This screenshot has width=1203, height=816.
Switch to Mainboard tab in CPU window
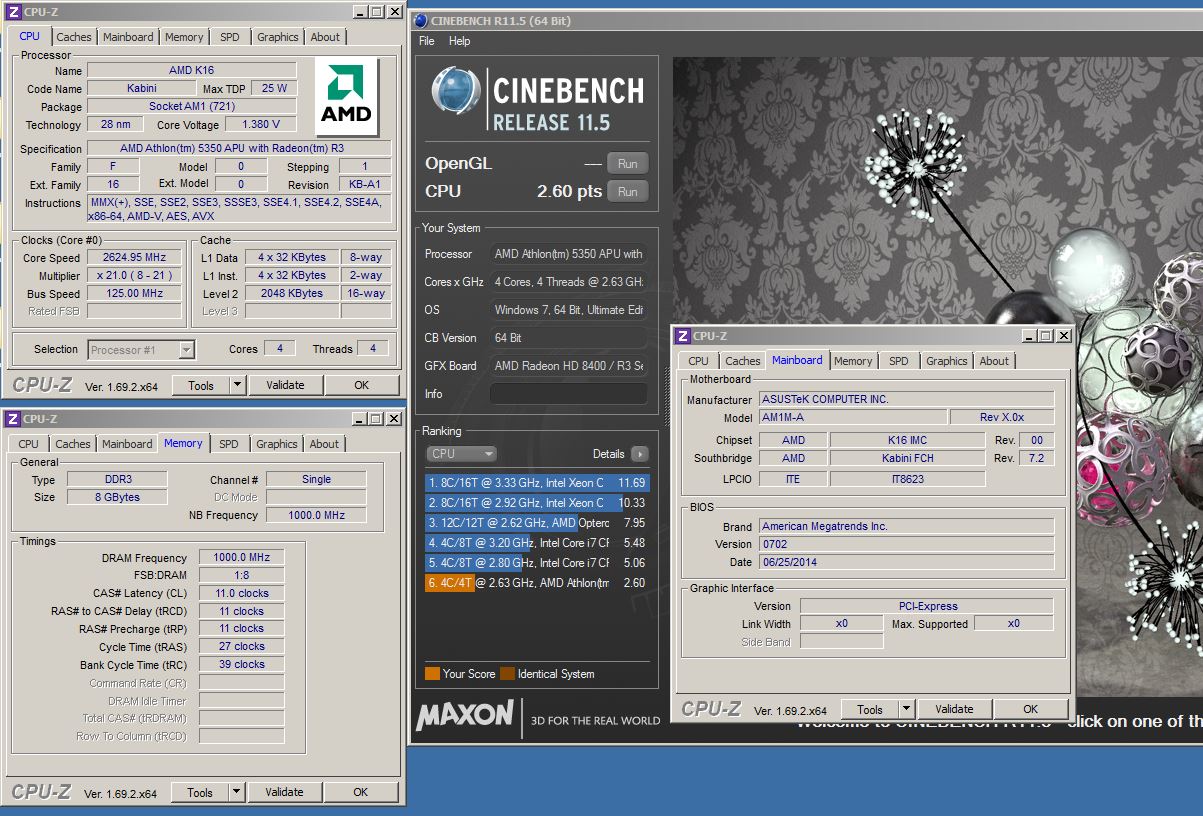pyautogui.click(x=128, y=37)
